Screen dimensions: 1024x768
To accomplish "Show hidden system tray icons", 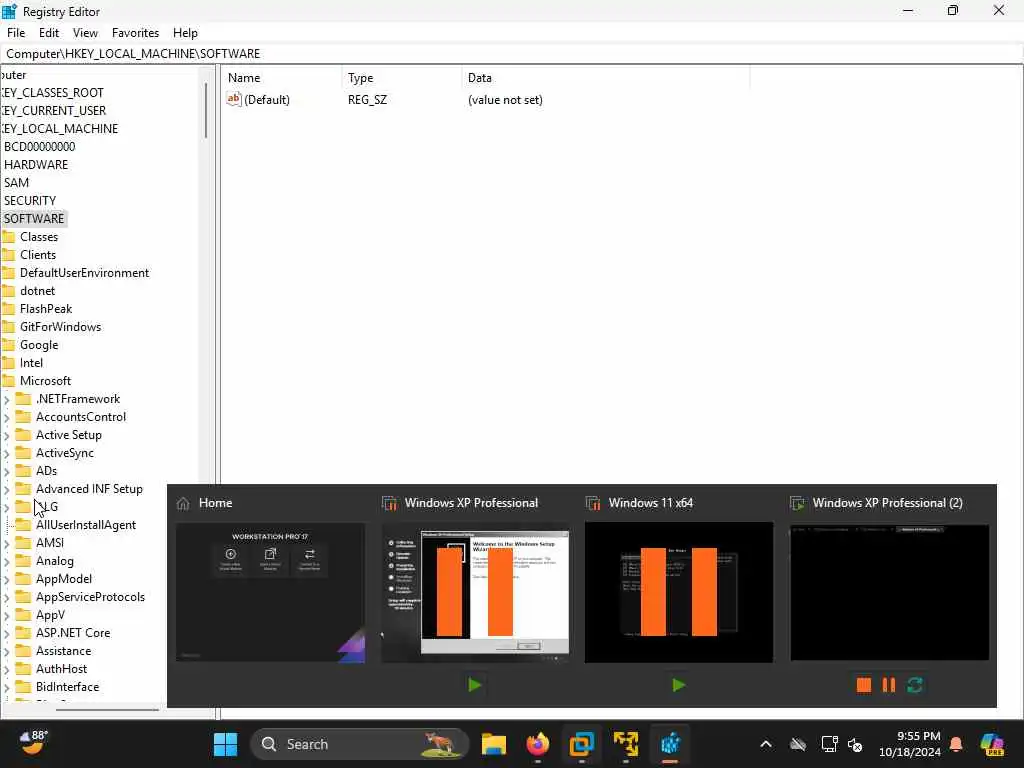I will tap(765, 744).
